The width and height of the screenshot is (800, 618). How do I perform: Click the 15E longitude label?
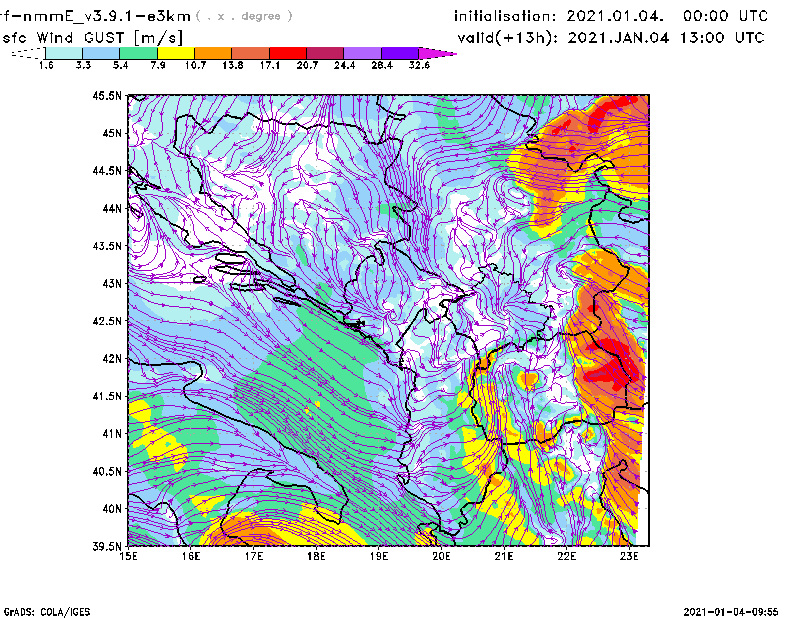[x=128, y=556]
